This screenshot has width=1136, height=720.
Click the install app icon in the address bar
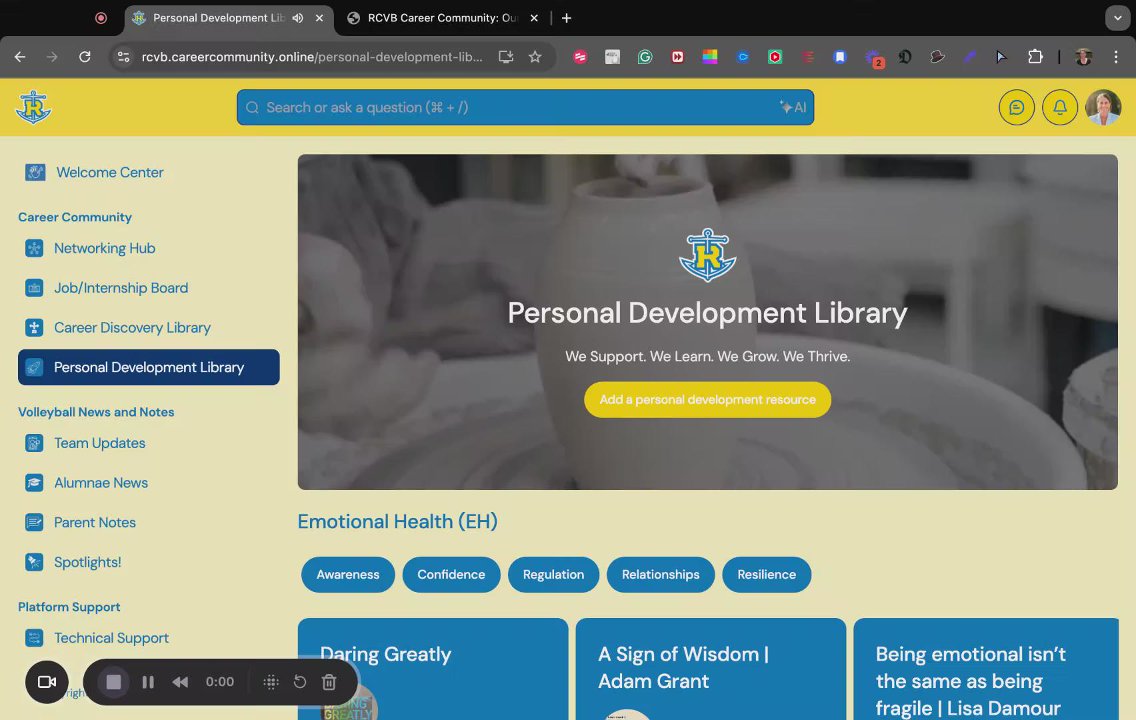[x=506, y=56]
